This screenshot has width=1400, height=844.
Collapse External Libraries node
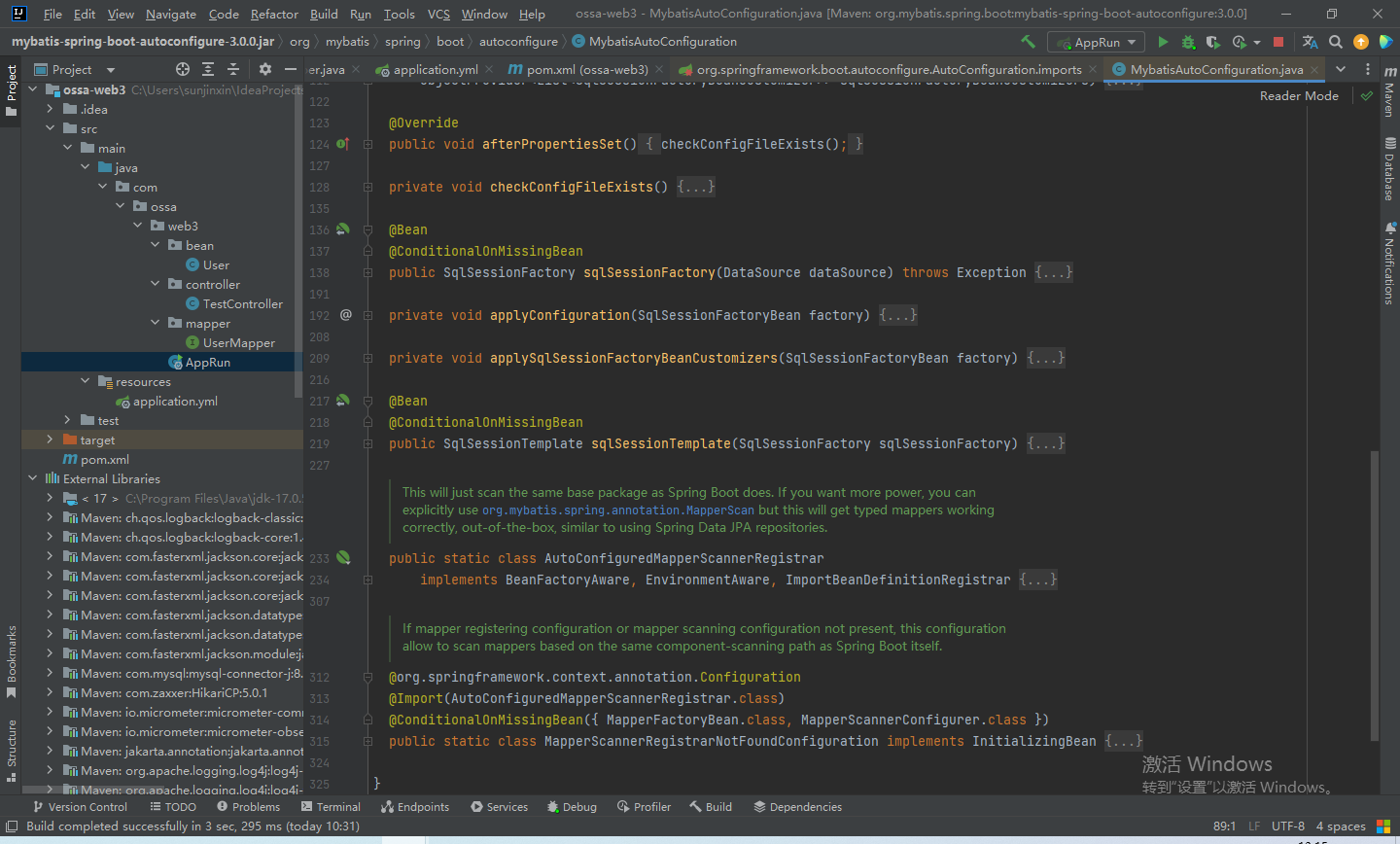click(32, 478)
